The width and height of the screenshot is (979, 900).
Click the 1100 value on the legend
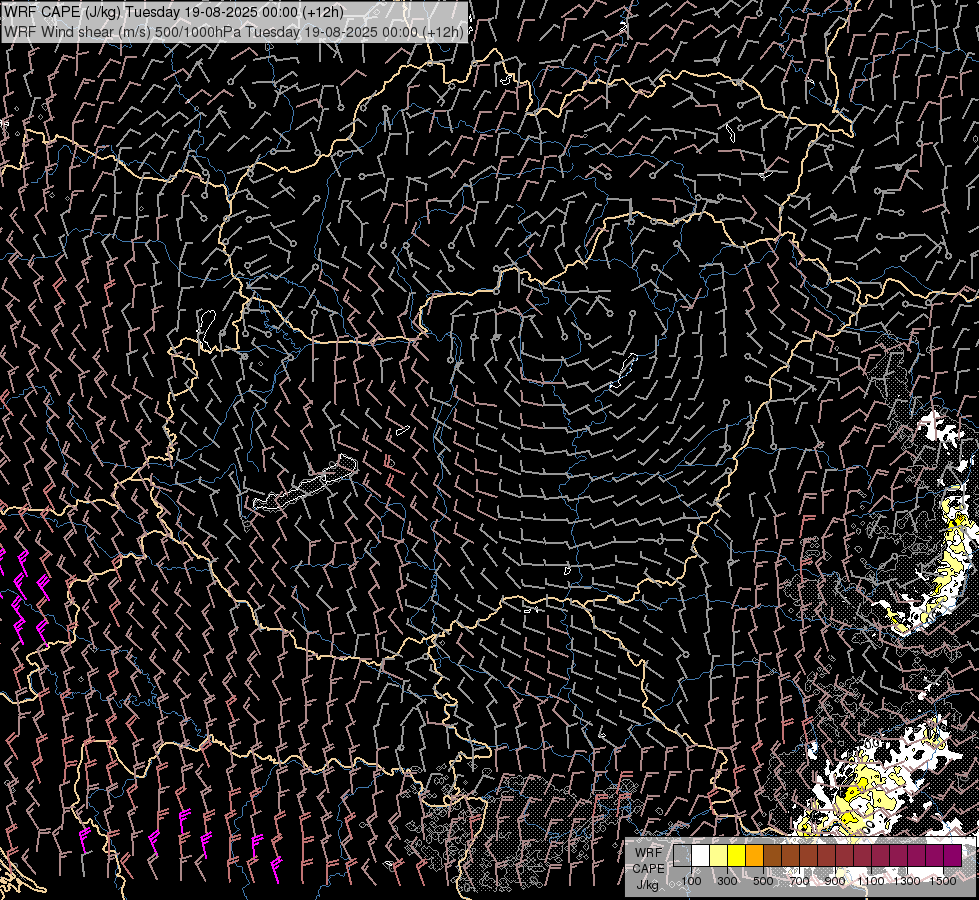[871, 881]
